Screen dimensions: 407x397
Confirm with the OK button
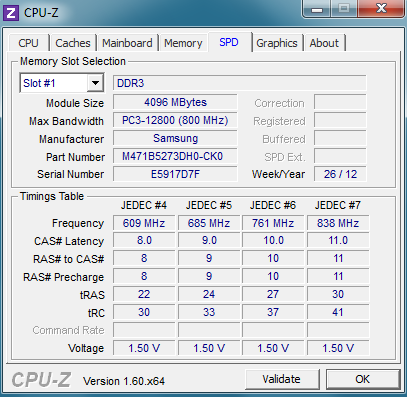pos(363,379)
